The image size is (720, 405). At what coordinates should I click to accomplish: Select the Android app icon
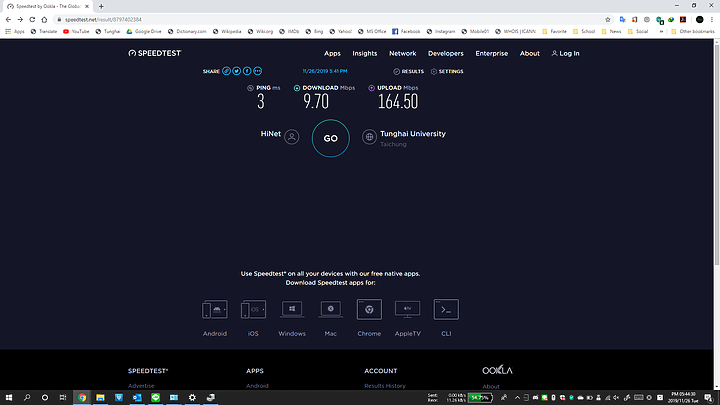(x=214, y=310)
